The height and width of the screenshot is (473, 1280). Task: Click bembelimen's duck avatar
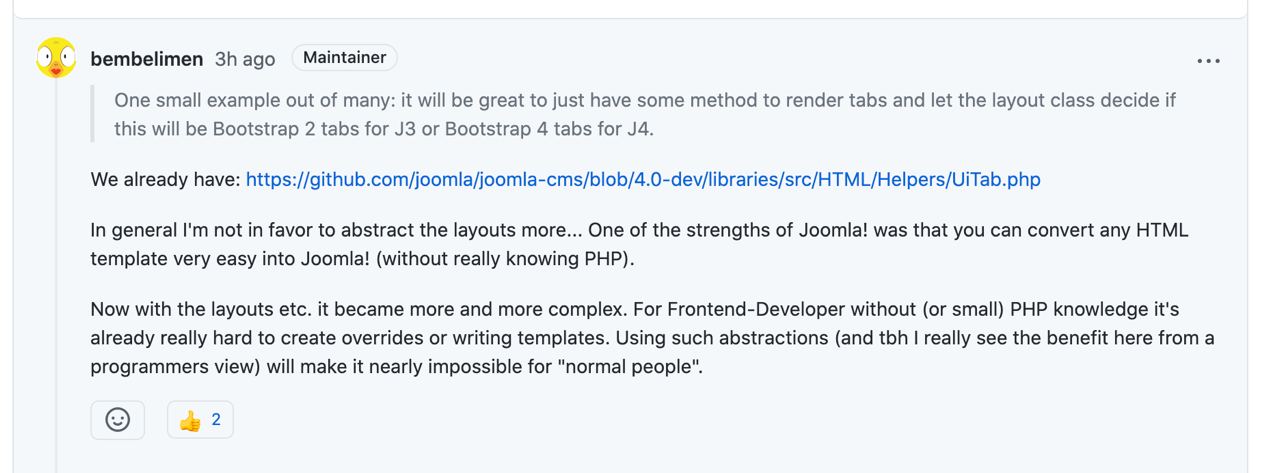point(56,58)
